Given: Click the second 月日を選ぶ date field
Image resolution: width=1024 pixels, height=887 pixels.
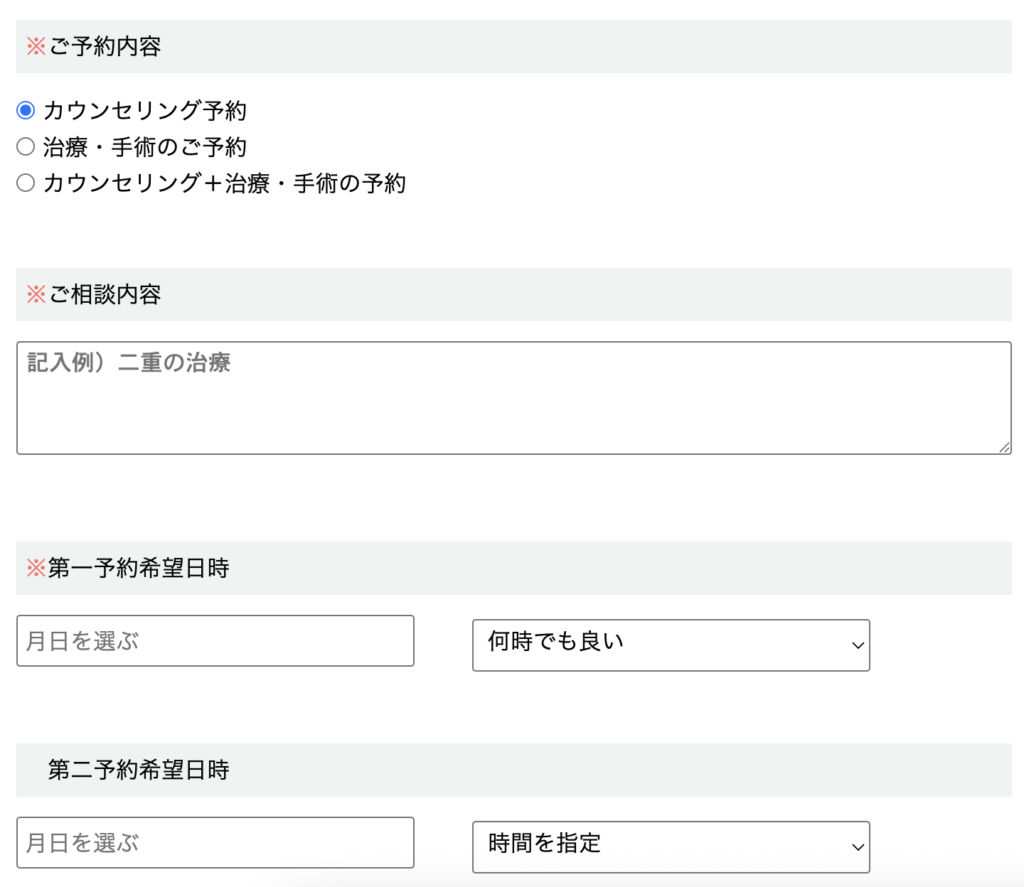Looking at the screenshot, I should point(215,842).
